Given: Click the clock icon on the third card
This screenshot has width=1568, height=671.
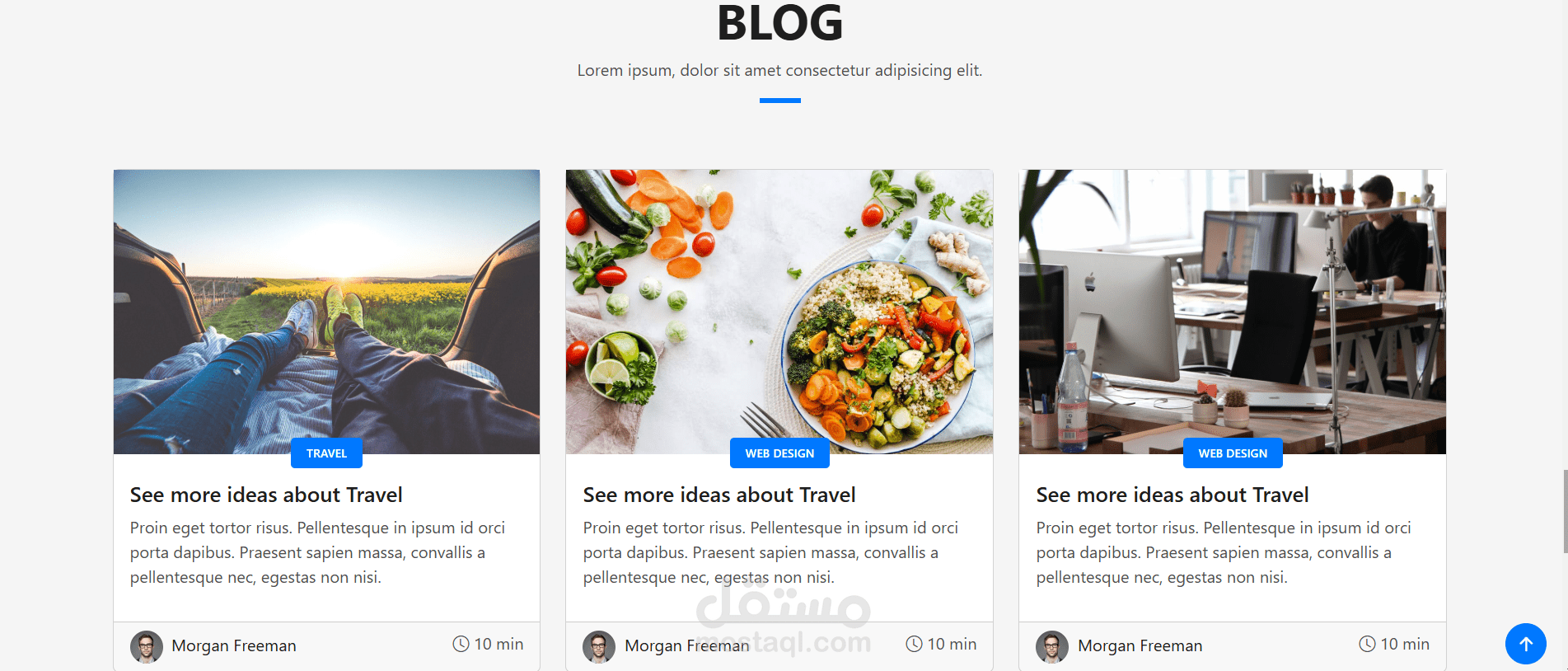Looking at the screenshot, I should [1367, 644].
